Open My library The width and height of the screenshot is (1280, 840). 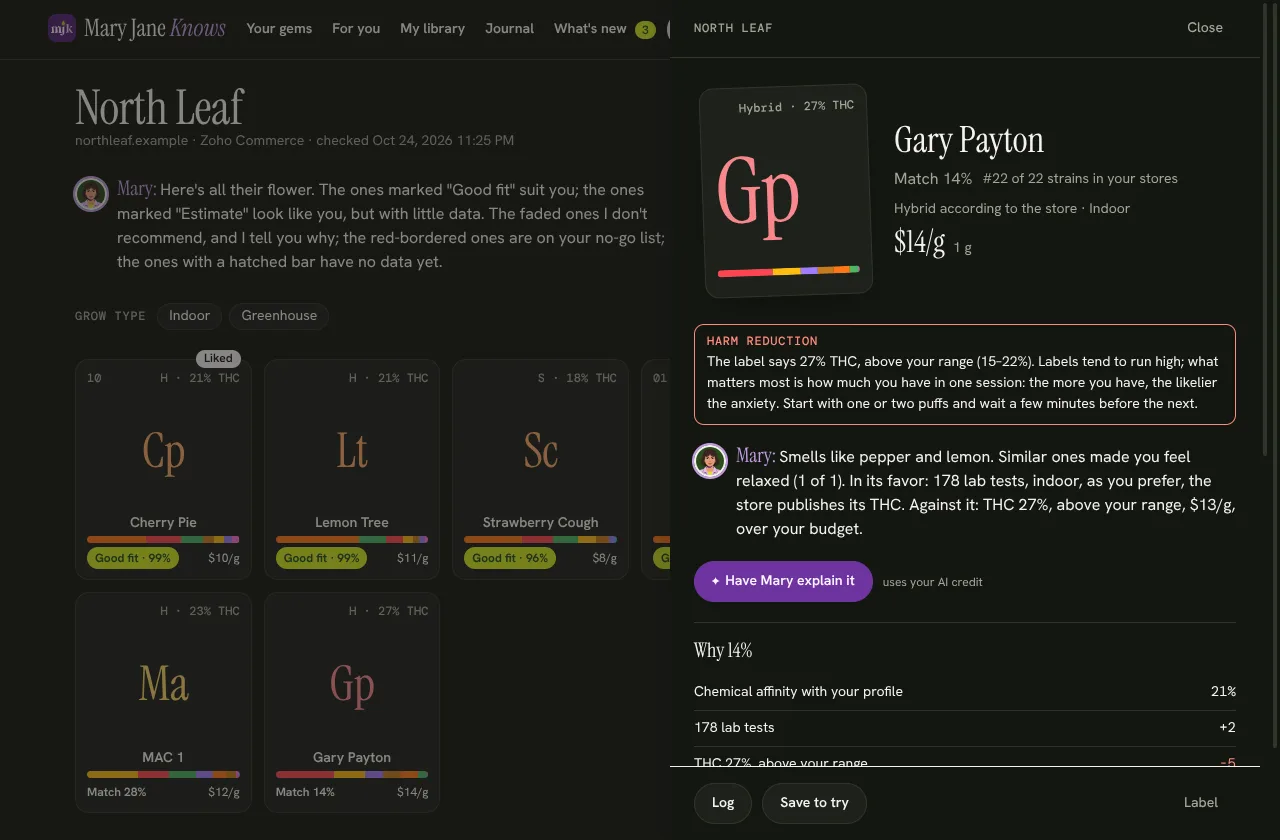point(432,28)
